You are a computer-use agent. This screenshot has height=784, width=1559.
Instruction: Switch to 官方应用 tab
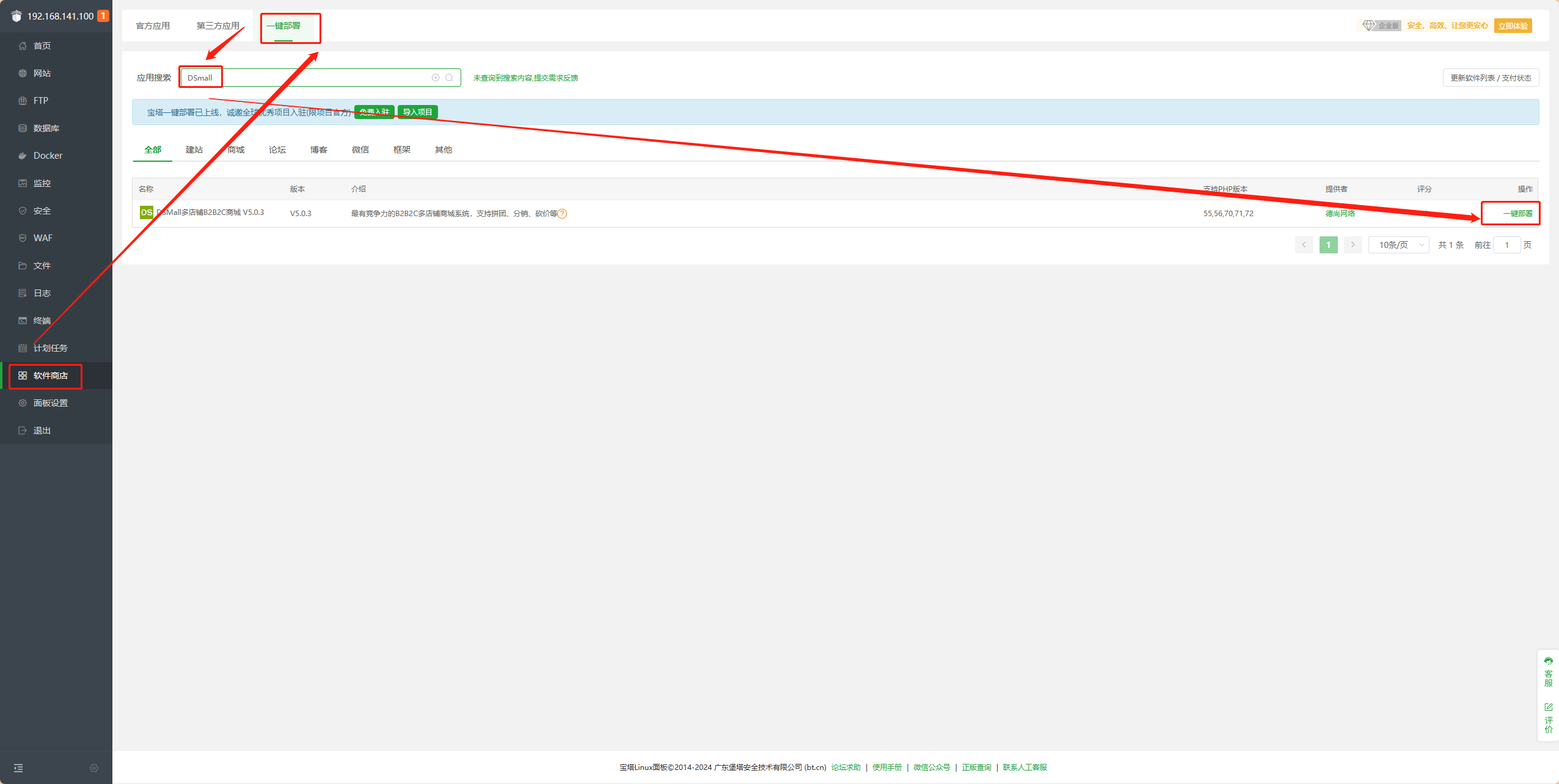(153, 26)
